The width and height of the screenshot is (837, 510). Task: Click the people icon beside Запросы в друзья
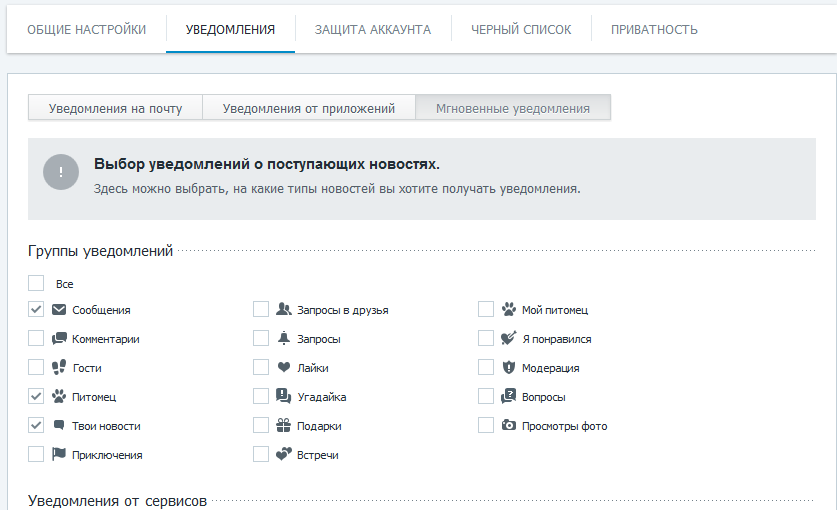coord(283,309)
